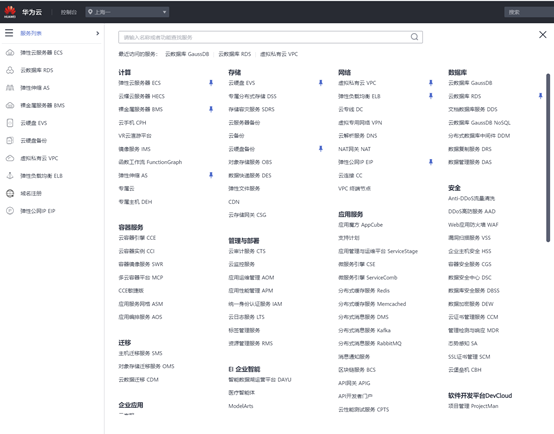Open the ModelArts link
The width and height of the screenshot is (554, 434).
[x=241, y=406]
